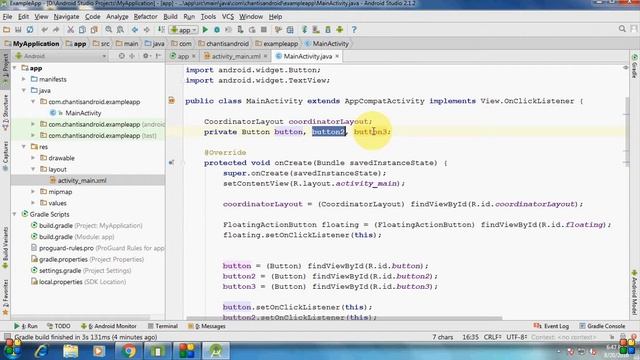Open the Terminal tool window

163,326
